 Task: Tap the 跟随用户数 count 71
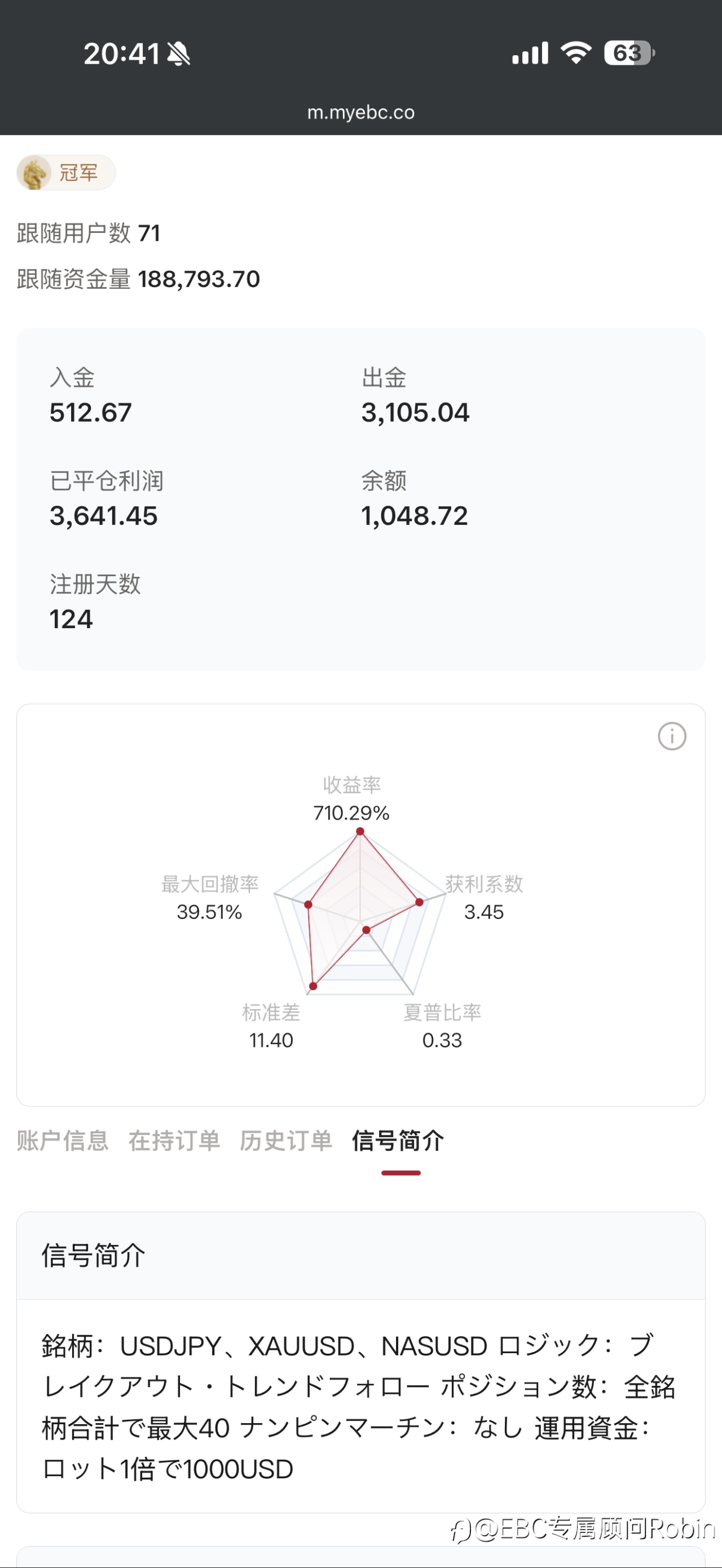pyautogui.click(x=149, y=233)
